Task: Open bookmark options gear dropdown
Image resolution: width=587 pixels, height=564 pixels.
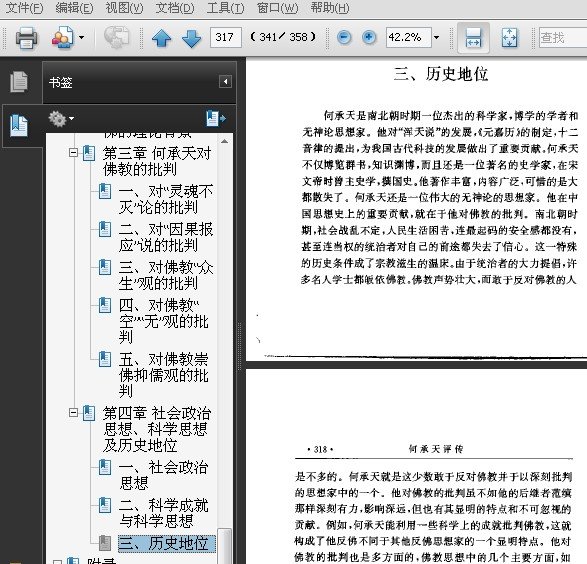Action: point(61,119)
